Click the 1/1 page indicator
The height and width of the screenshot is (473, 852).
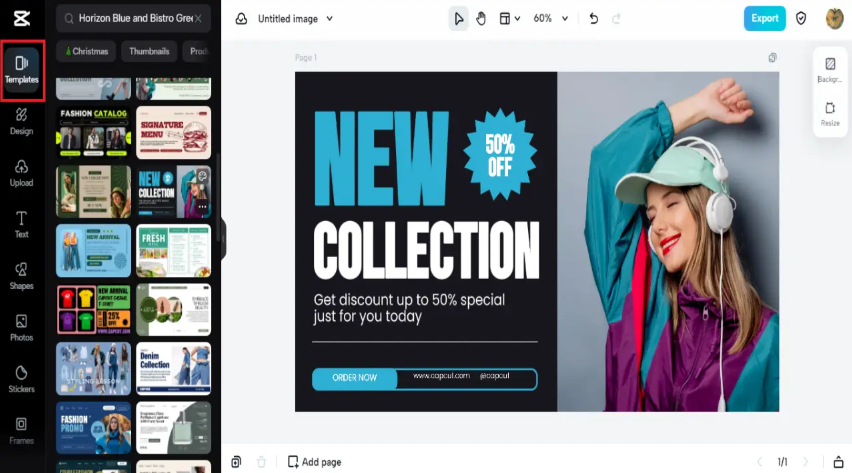(782, 462)
